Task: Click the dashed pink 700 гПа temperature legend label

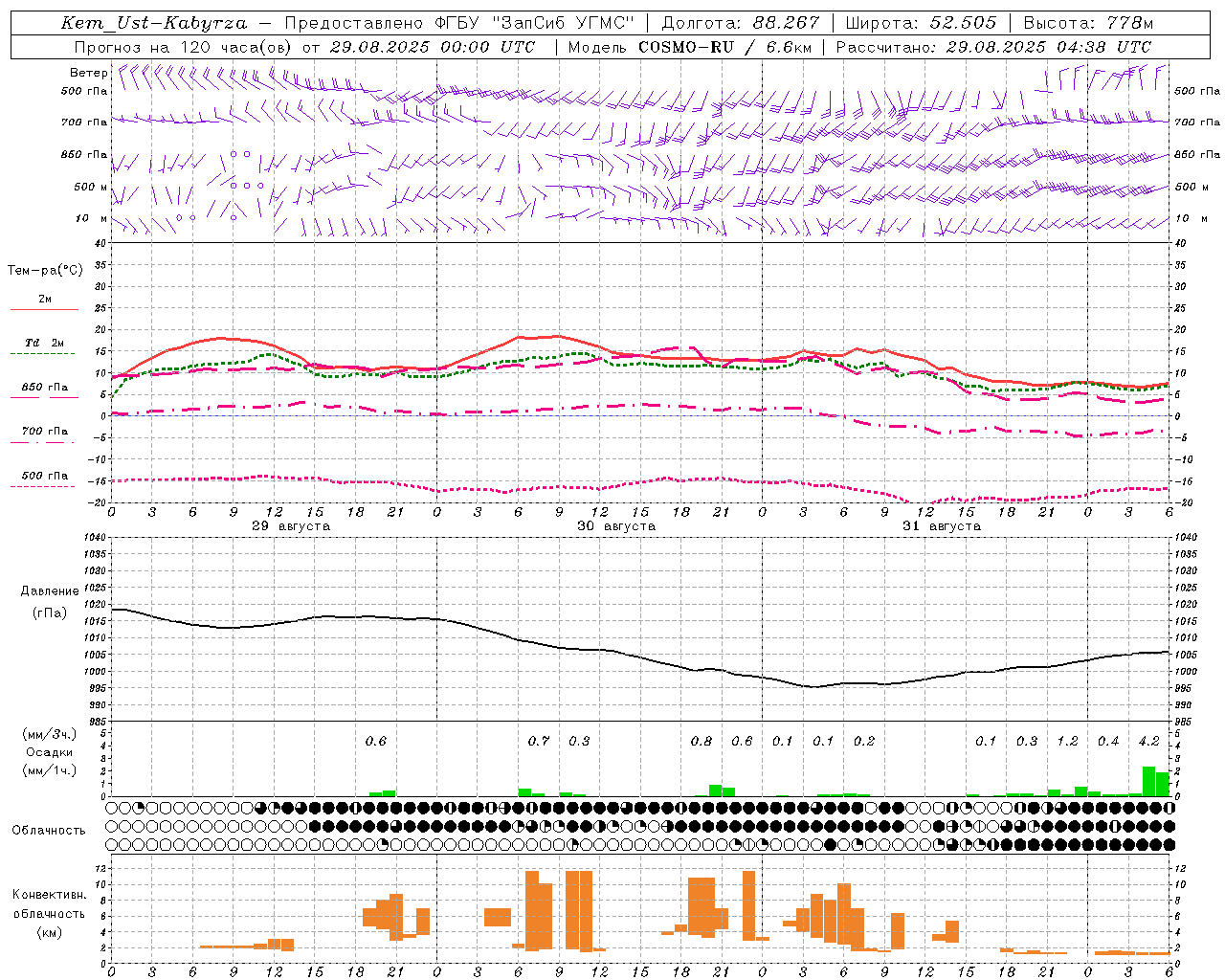Action: [45, 432]
